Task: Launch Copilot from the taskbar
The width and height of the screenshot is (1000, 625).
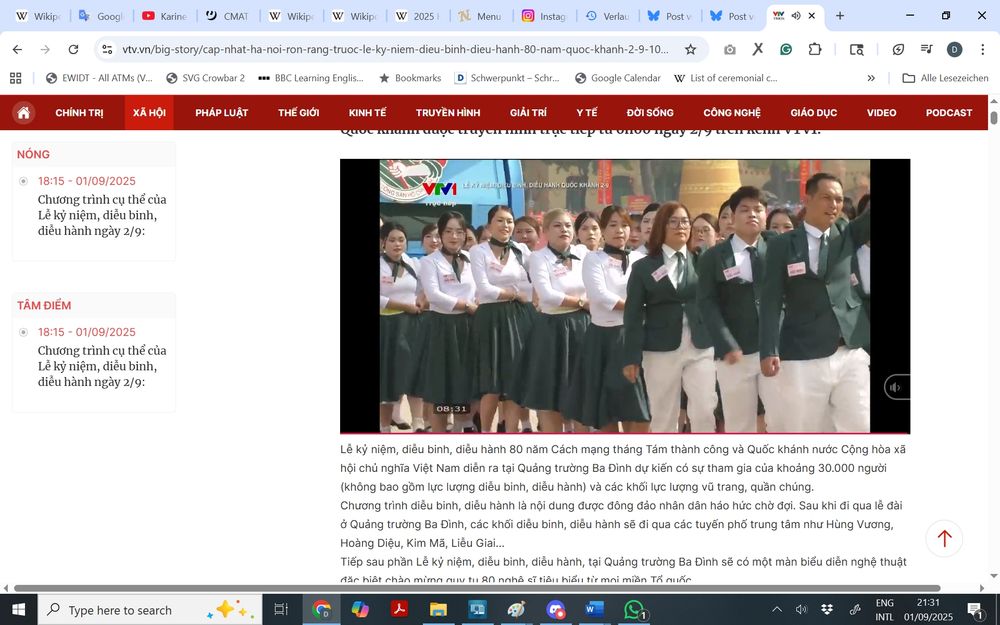Action: click(x=360, y=610)
